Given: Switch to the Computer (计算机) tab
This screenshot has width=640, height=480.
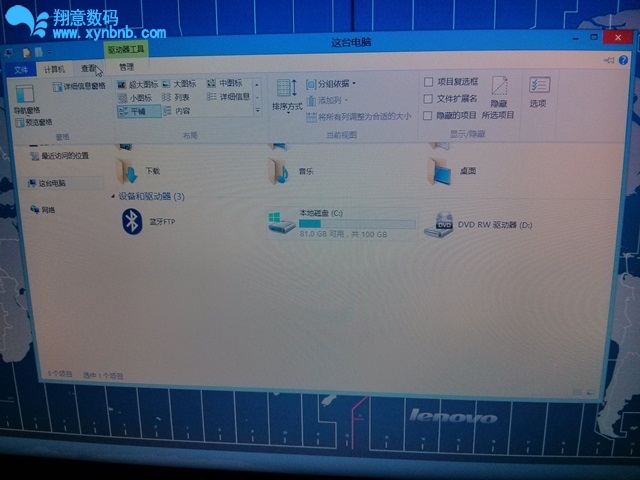Looking at the screenshot, I should 54,69.
